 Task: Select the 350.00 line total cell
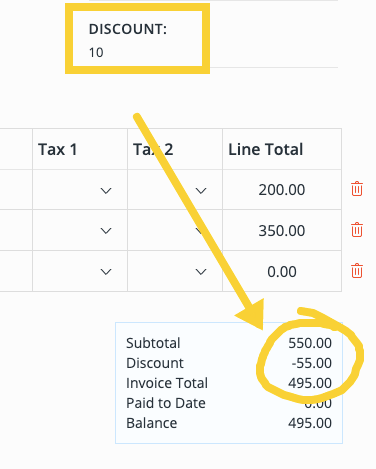[282, 230]
